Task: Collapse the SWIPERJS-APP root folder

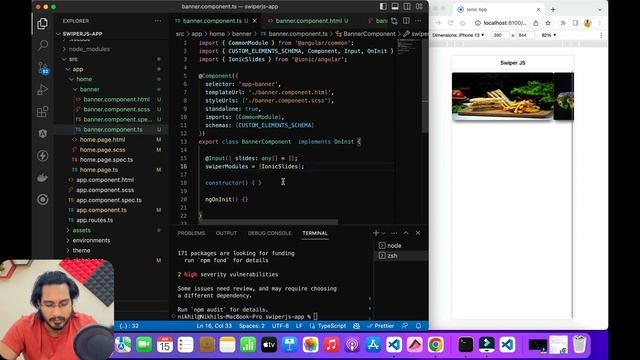Action: tap(110, 34)
